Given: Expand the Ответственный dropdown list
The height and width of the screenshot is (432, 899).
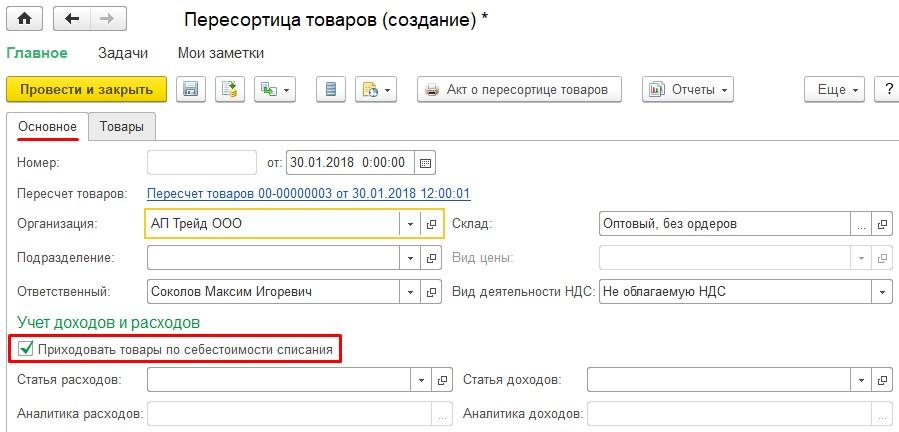Looking at the screenshot, I should coord(410,291).
